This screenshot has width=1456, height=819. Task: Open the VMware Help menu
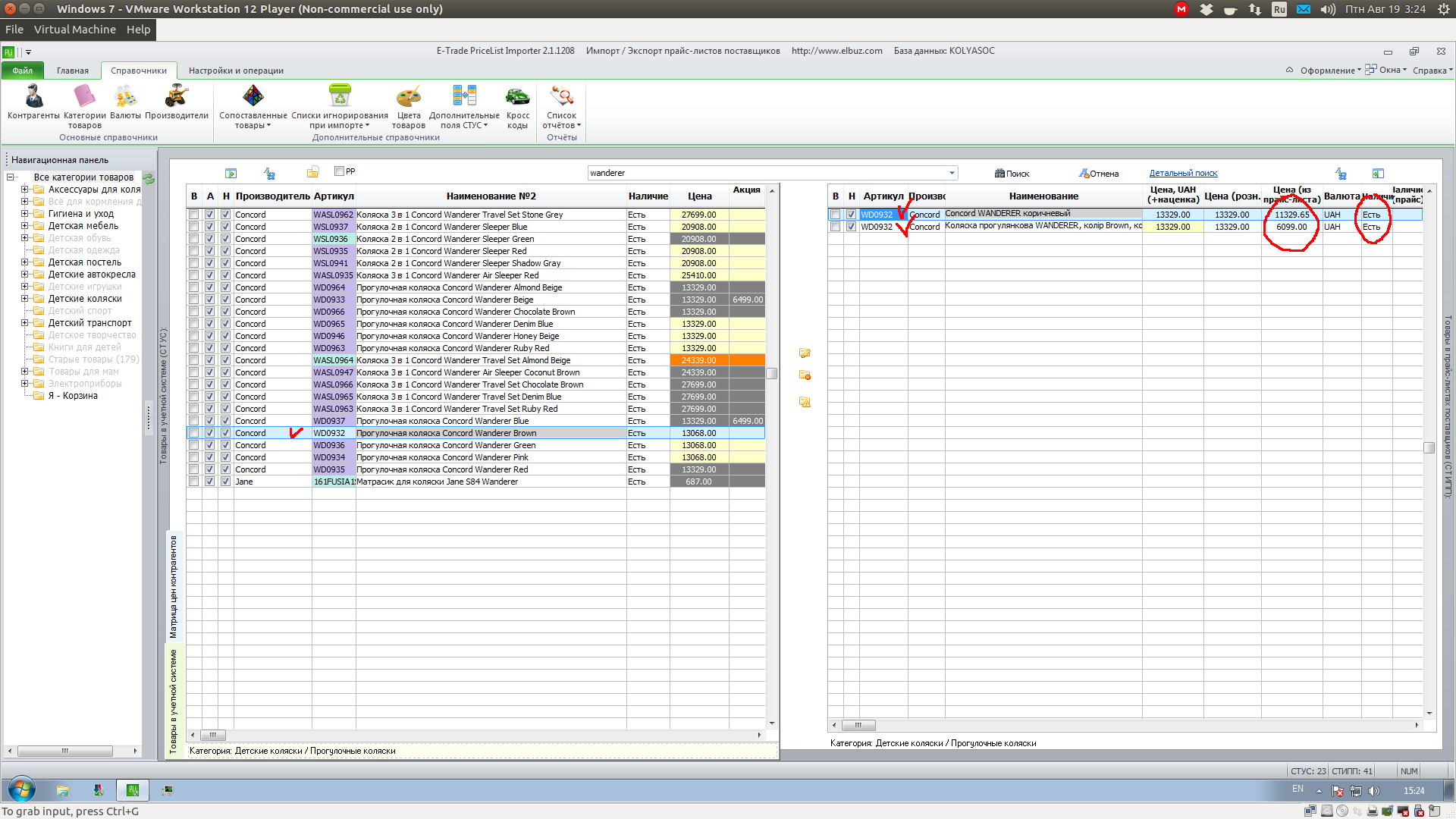tap(138, 30)
